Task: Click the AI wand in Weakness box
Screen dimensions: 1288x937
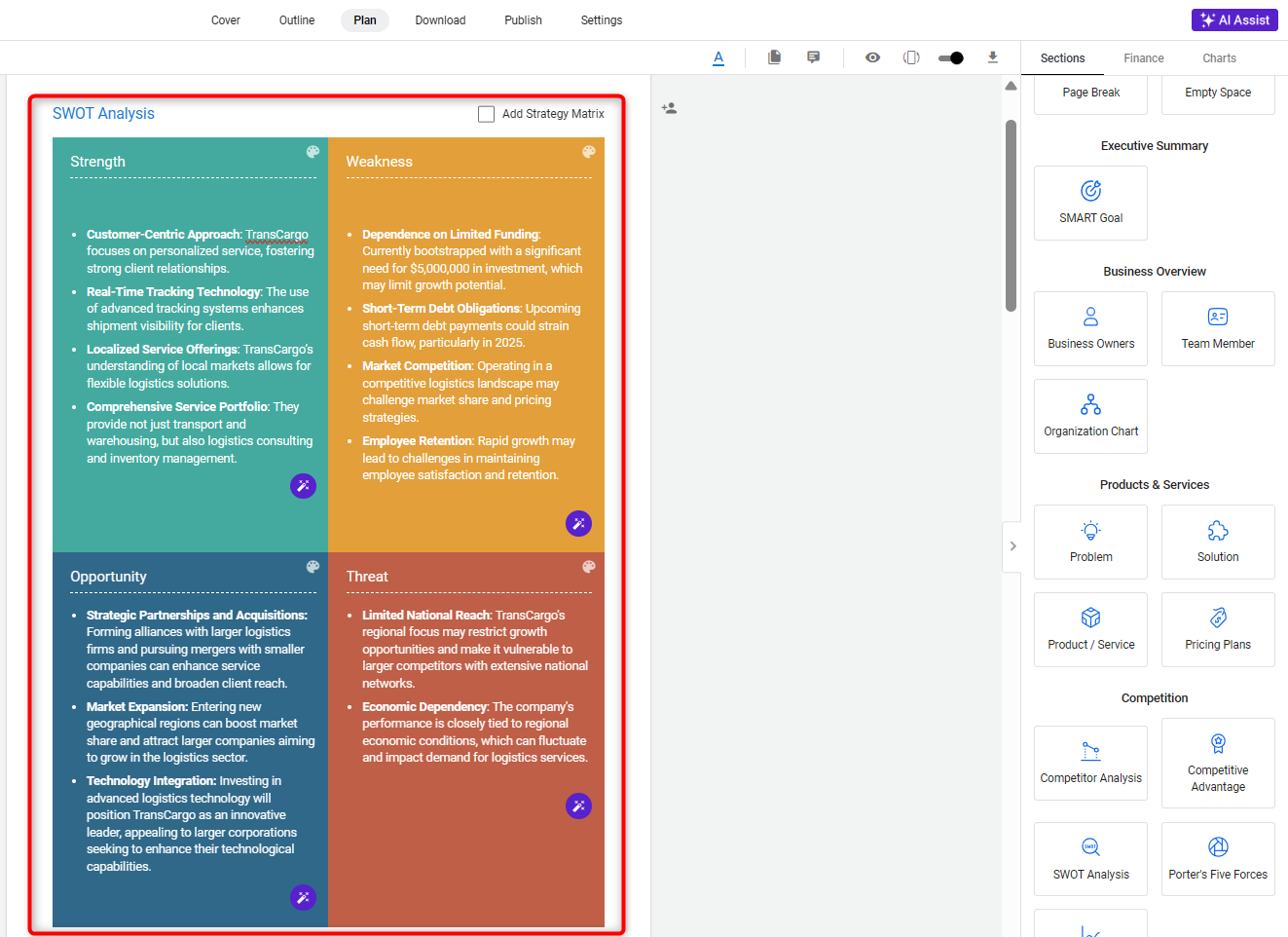Action: tap(578, 523)
